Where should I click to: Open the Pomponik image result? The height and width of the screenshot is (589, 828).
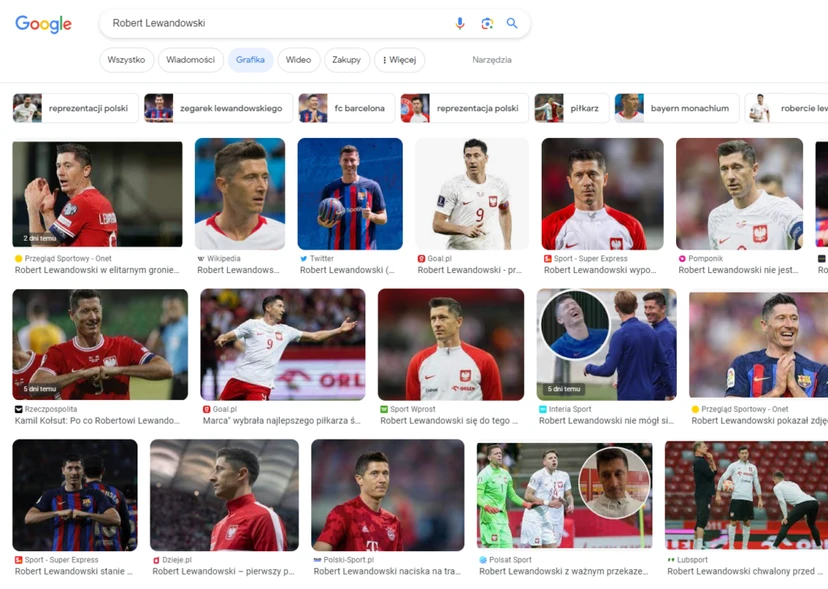(739, 194)
